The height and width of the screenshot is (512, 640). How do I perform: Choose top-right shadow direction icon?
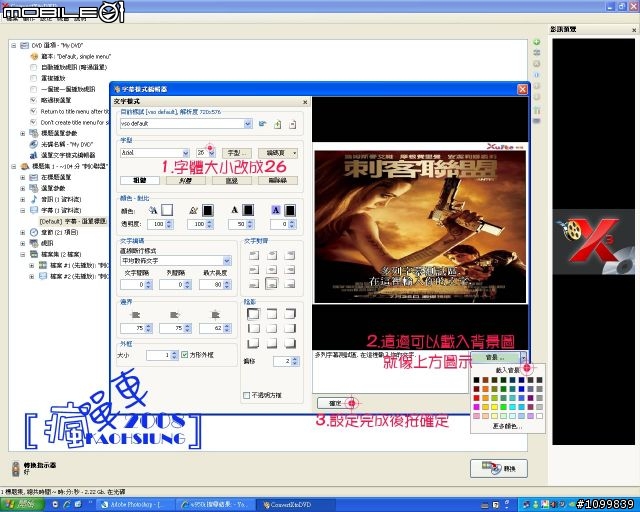click(290, 314)
